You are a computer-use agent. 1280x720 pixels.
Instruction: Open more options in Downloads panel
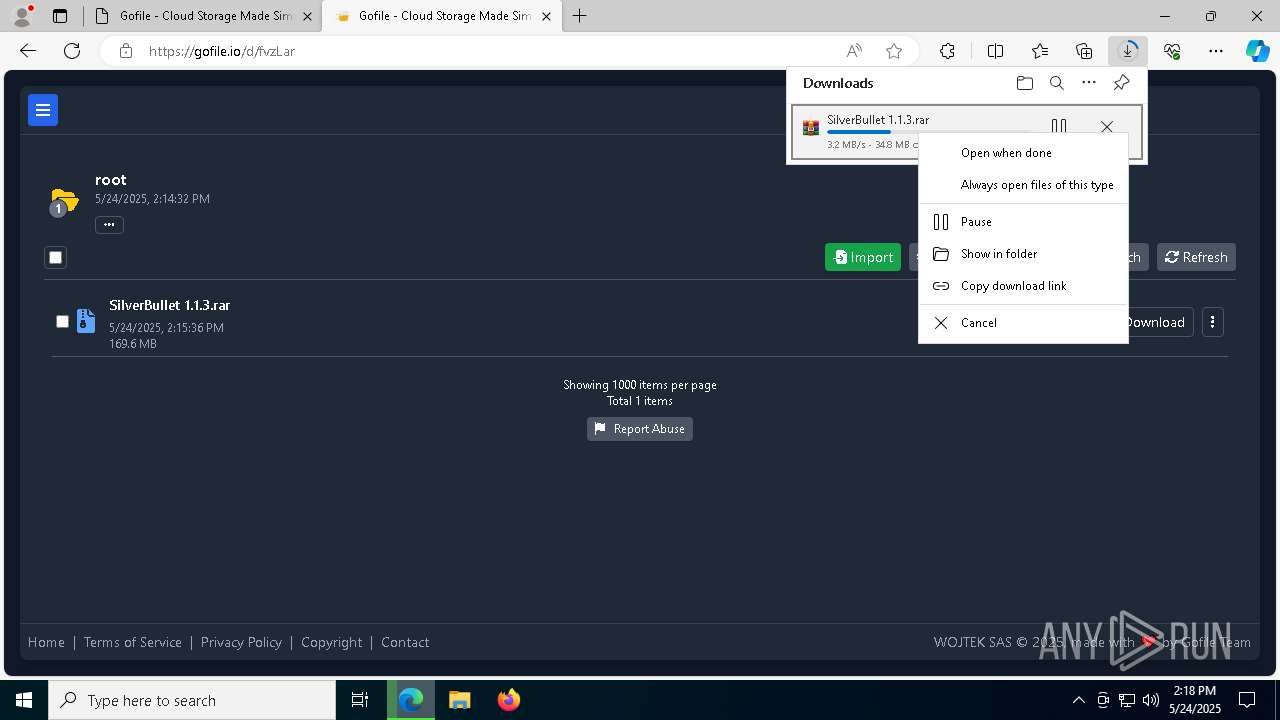pyautogui.click(x=1089, y=83)
